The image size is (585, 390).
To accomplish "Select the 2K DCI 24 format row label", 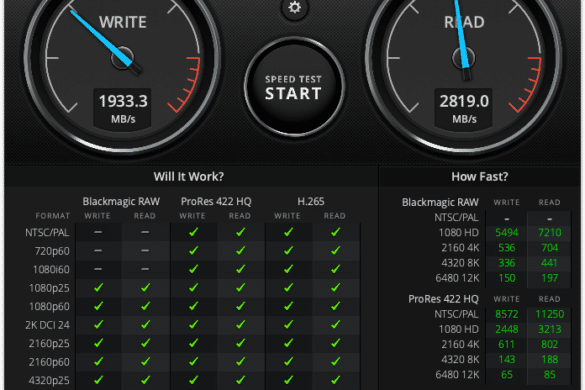I will coord(47,325).
